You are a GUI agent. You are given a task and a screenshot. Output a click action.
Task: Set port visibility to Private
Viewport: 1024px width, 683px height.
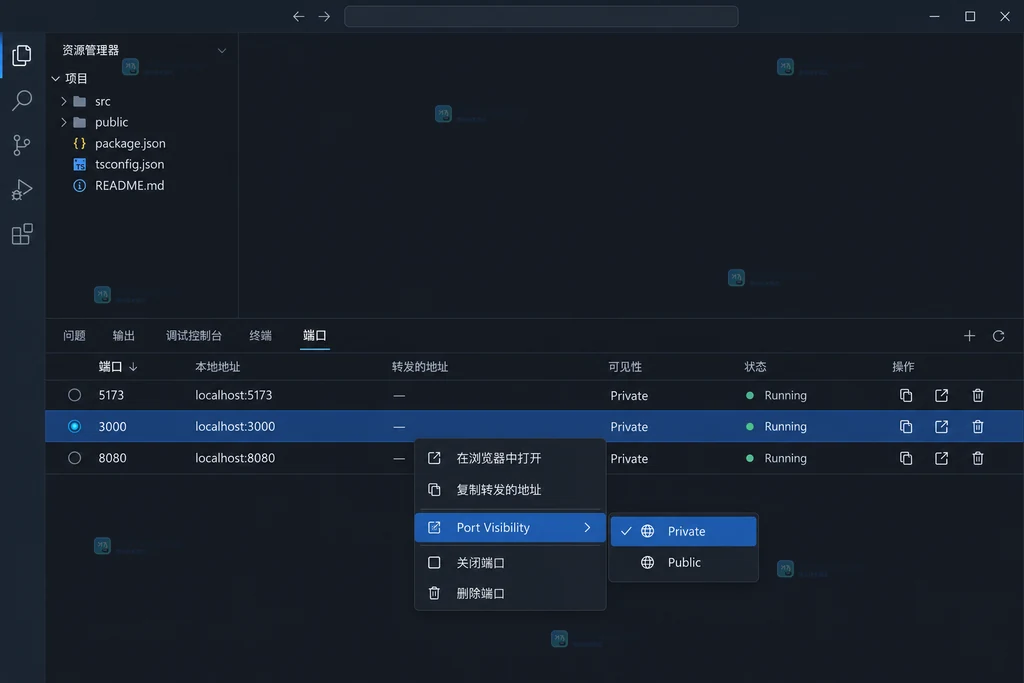coord(683,532)
